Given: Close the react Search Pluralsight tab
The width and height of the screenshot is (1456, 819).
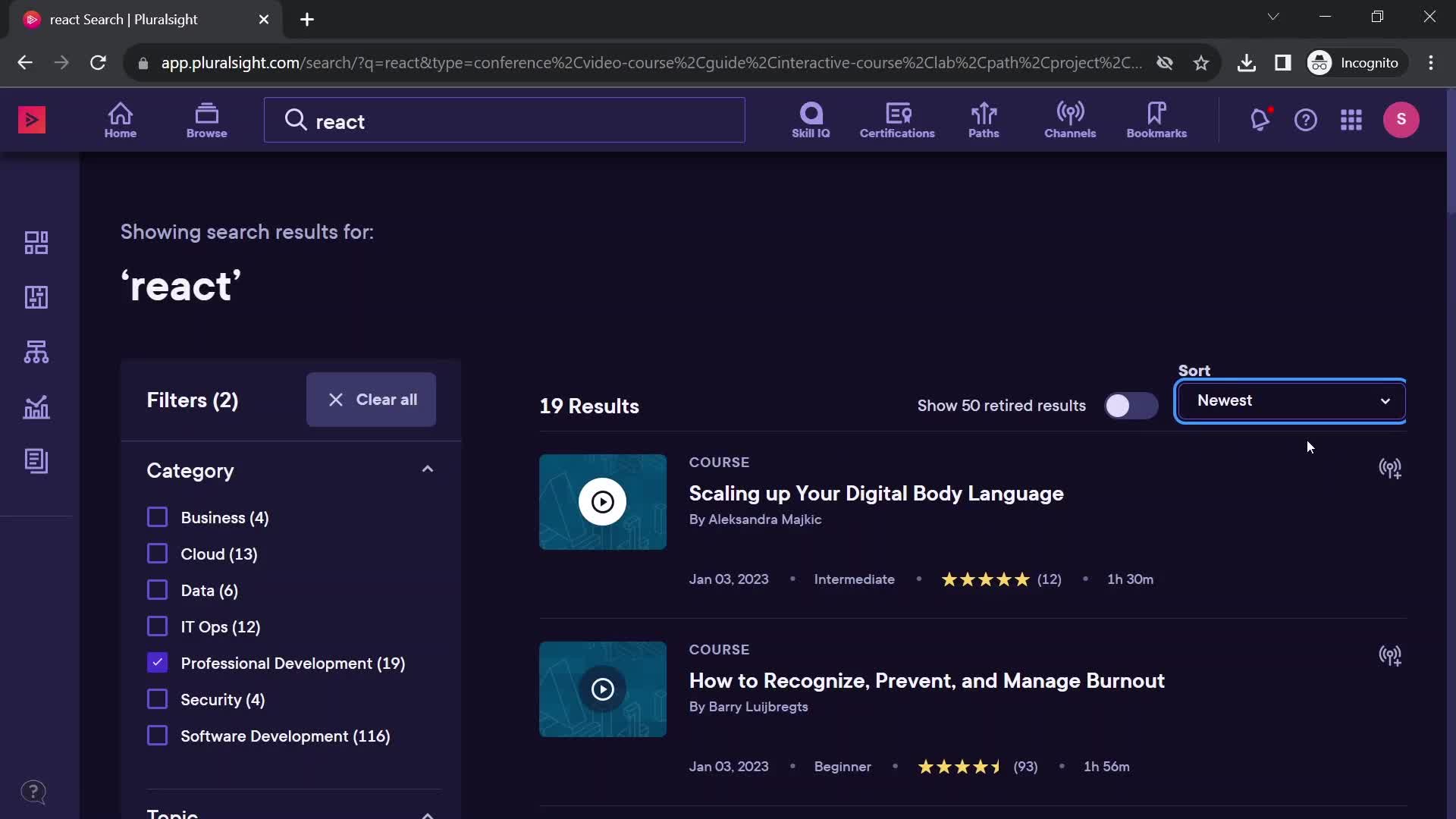Looking at the screenshot, I should tap(264, 20).
